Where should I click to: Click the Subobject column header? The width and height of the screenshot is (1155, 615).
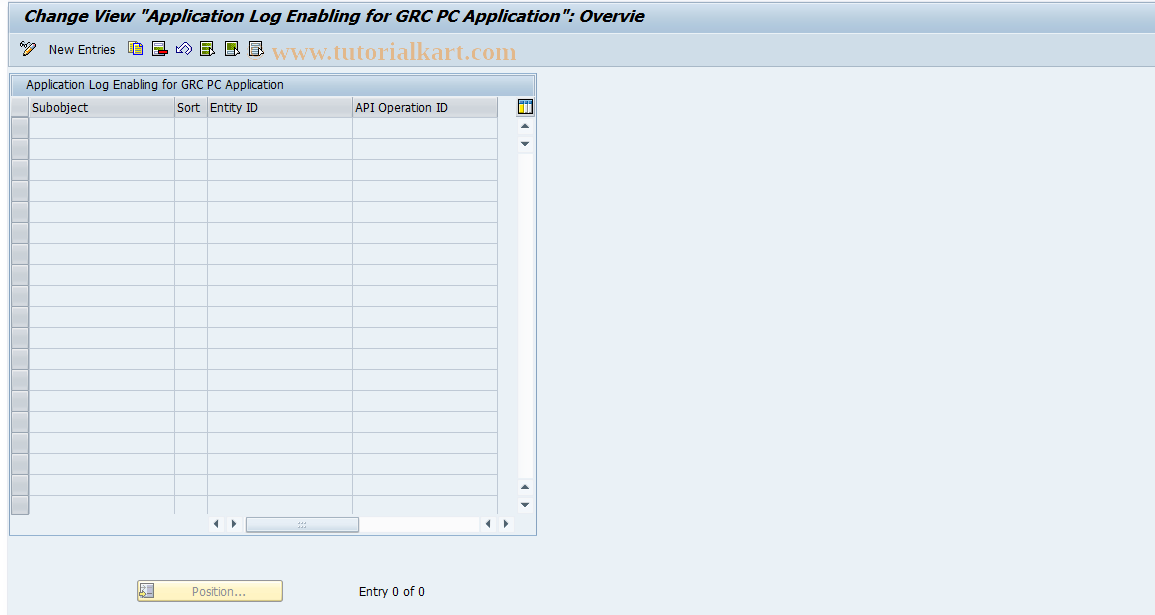[102, 108]
